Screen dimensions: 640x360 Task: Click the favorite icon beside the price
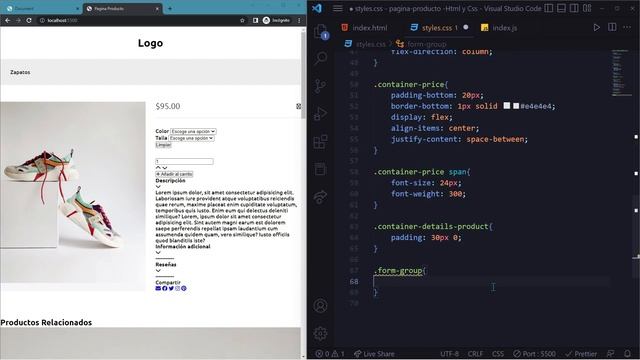tap(298, 106)
